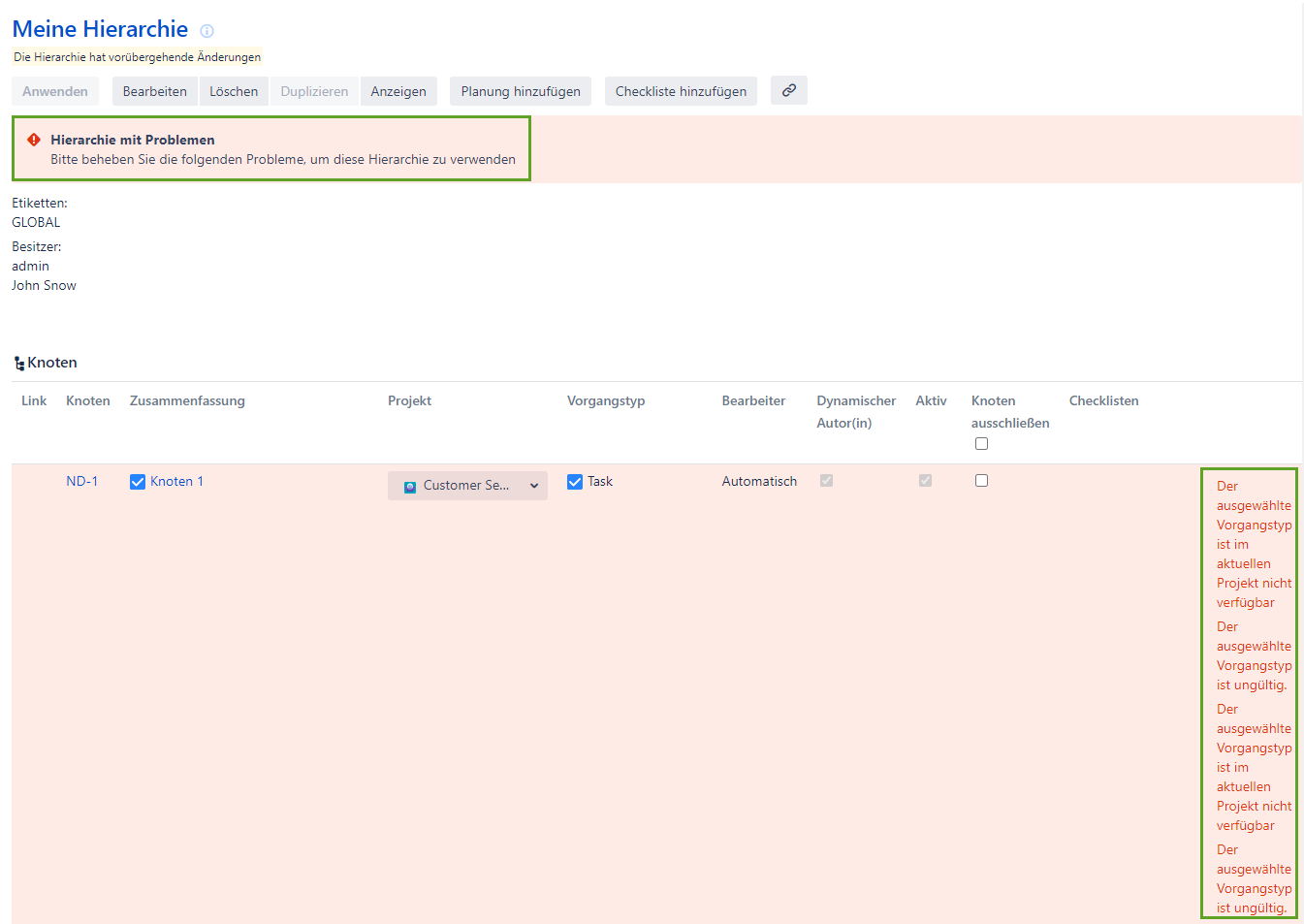Click the Knoten tree structure icon
Screen dimensions: 1304x924
click(x=19, y=364)
